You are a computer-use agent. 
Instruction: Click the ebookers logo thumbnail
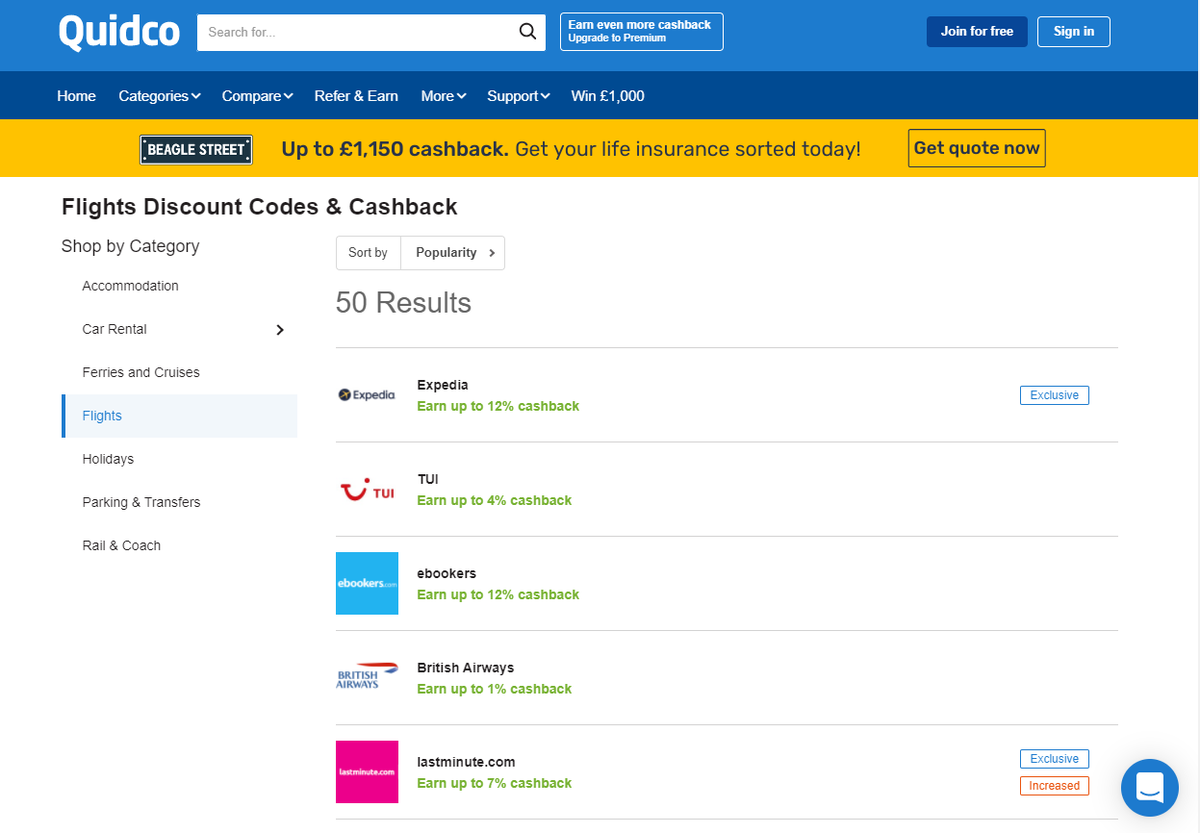point(366,582)
